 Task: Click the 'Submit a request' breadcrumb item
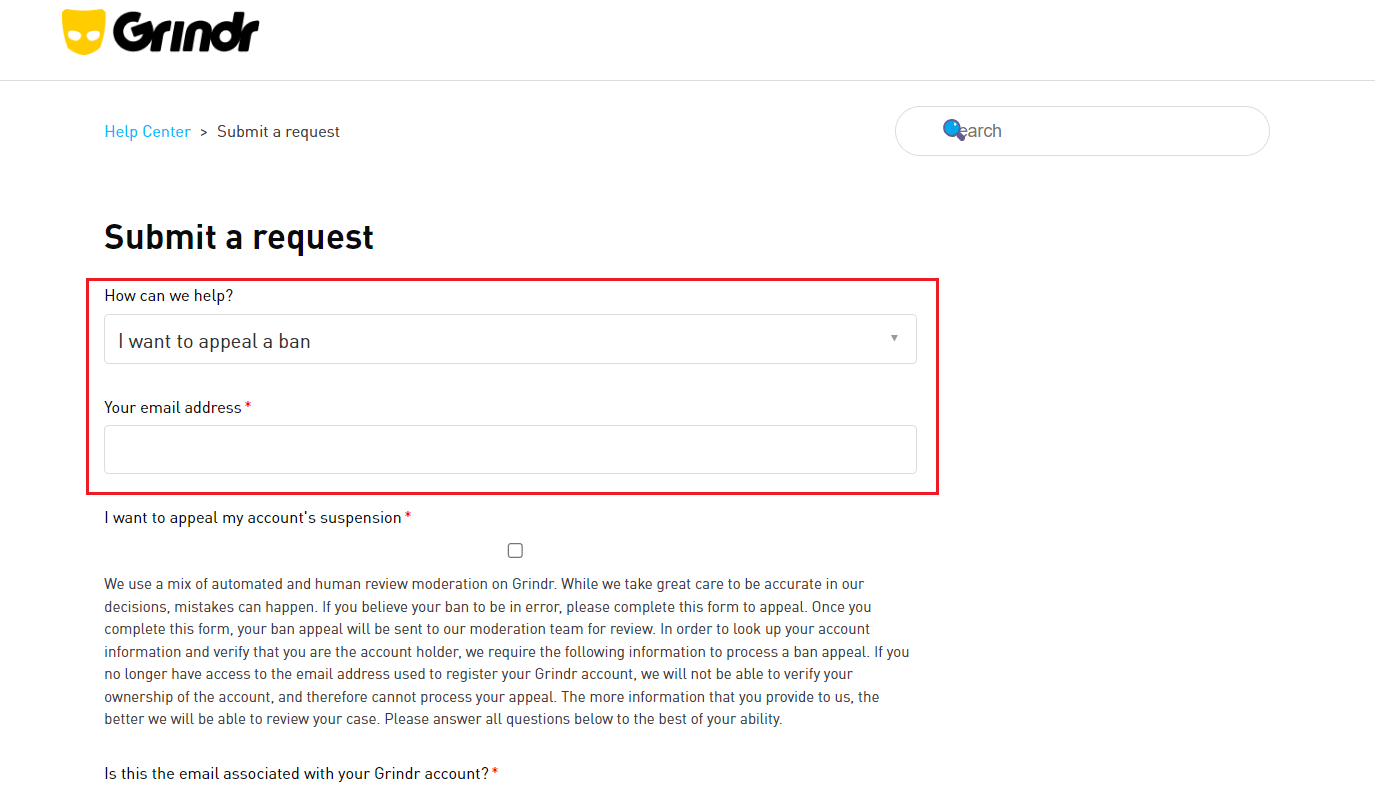[278, 132]
